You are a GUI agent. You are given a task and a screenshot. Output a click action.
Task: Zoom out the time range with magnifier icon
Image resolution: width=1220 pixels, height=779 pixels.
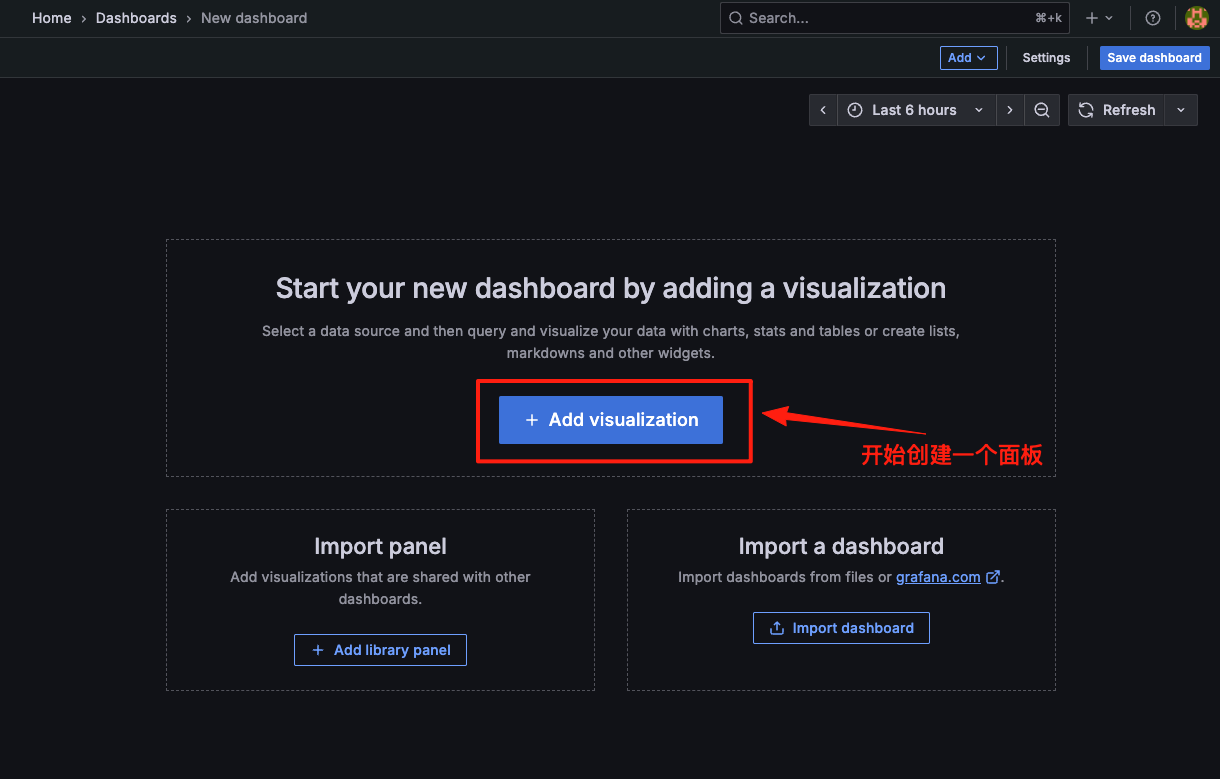(x=1042, y=110)
